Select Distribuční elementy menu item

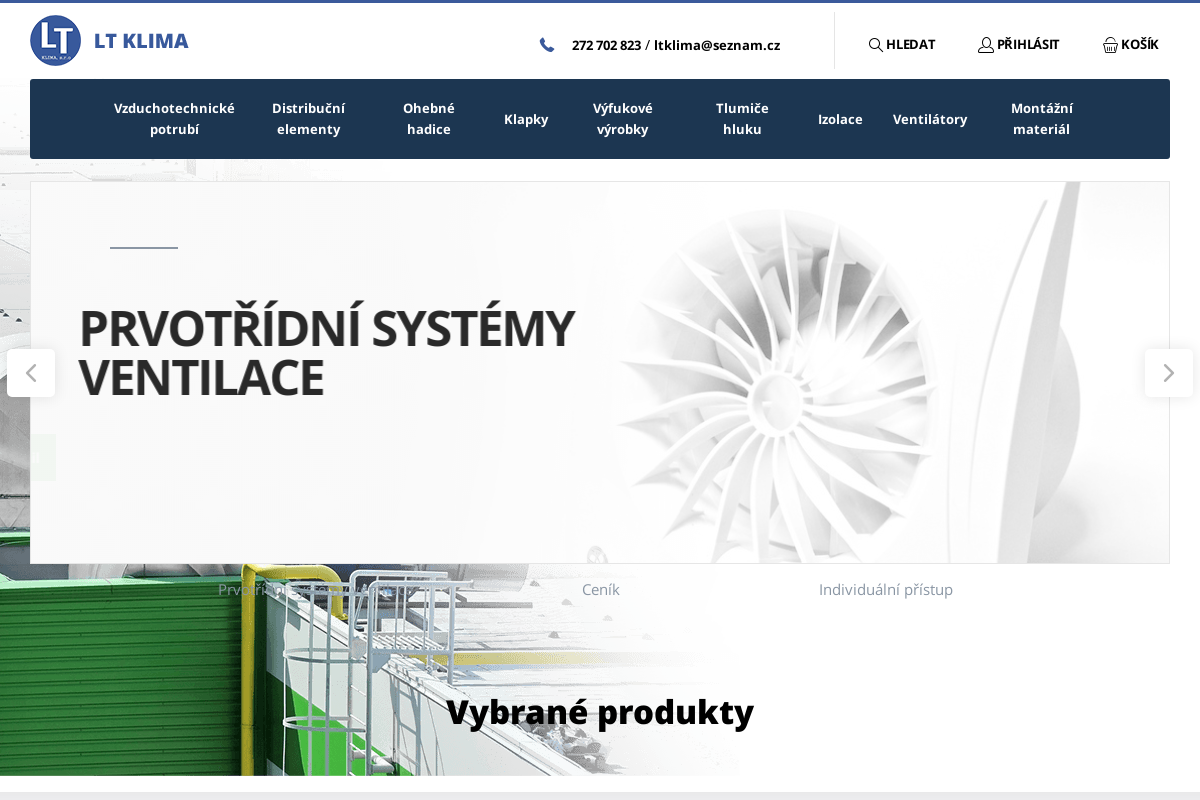(x=308, y=119)
